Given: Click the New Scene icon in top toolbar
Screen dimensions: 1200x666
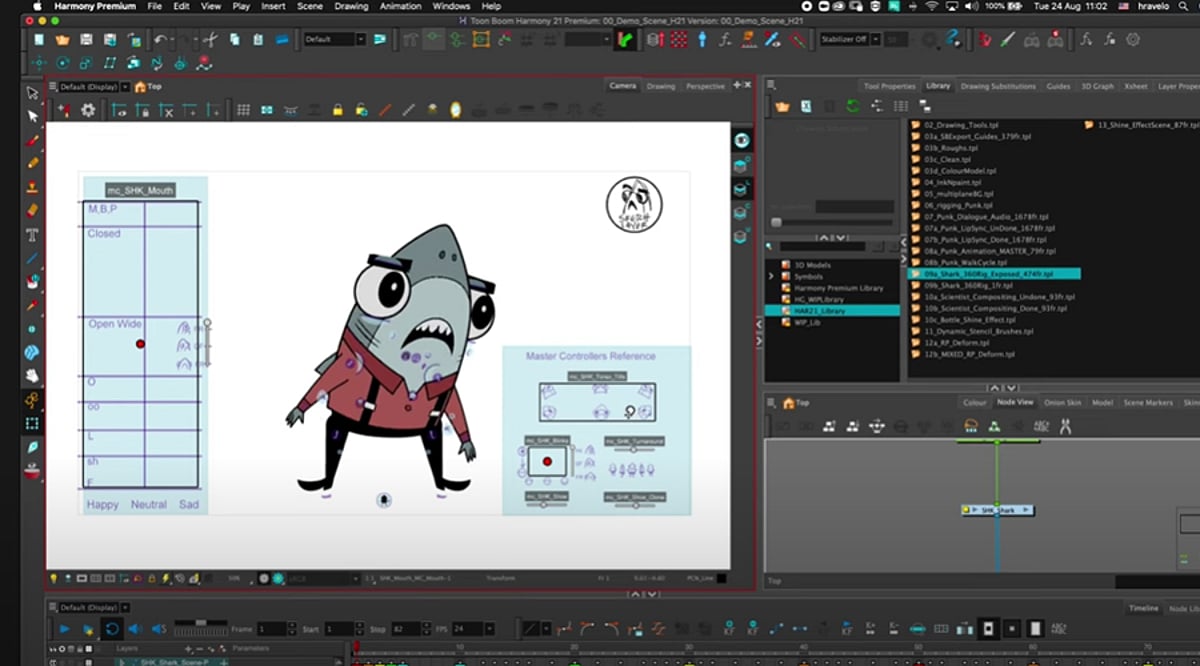Looking at the screenshot, I should 39,40.
